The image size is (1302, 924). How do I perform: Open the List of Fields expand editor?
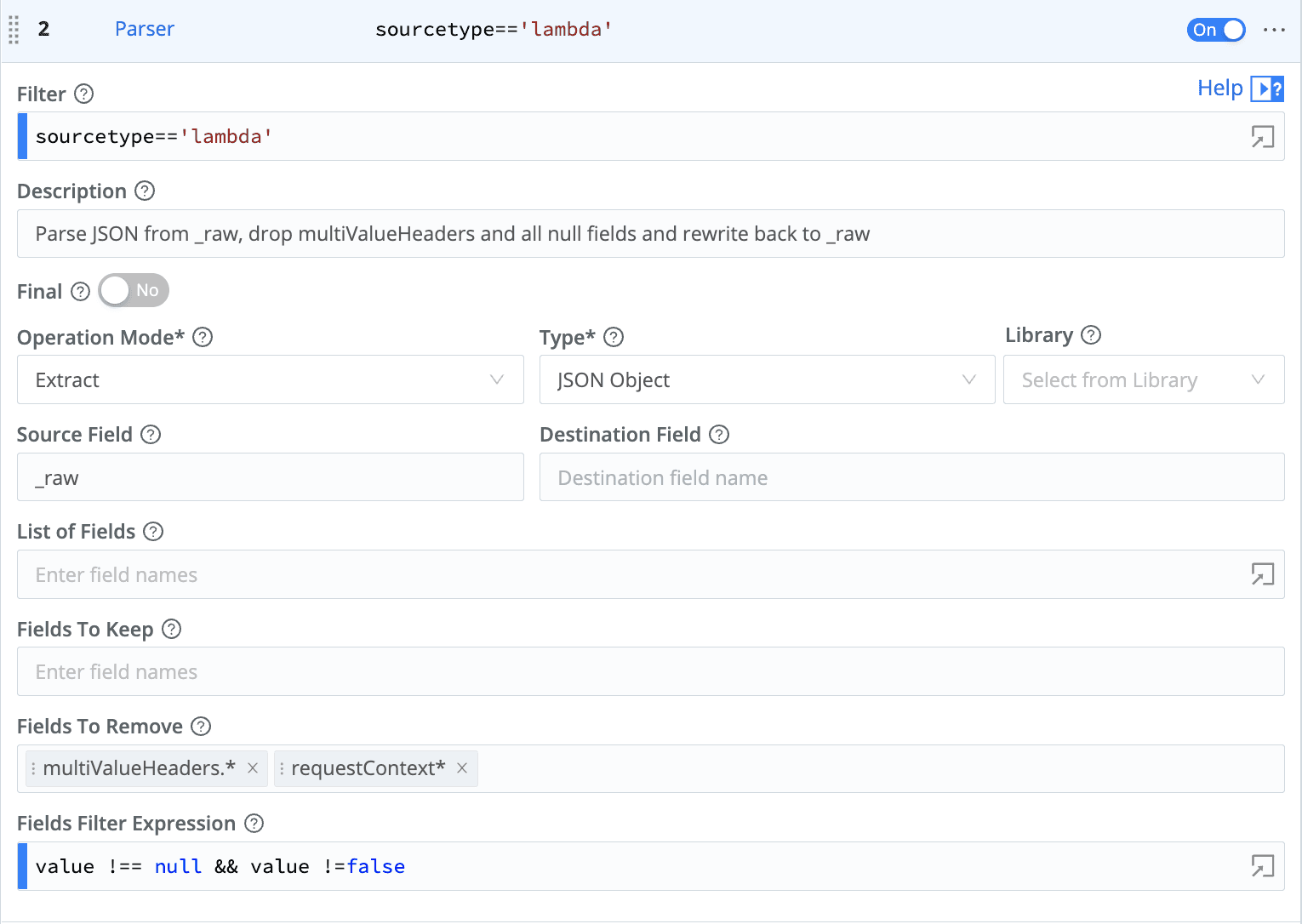tap(1262, 575)
